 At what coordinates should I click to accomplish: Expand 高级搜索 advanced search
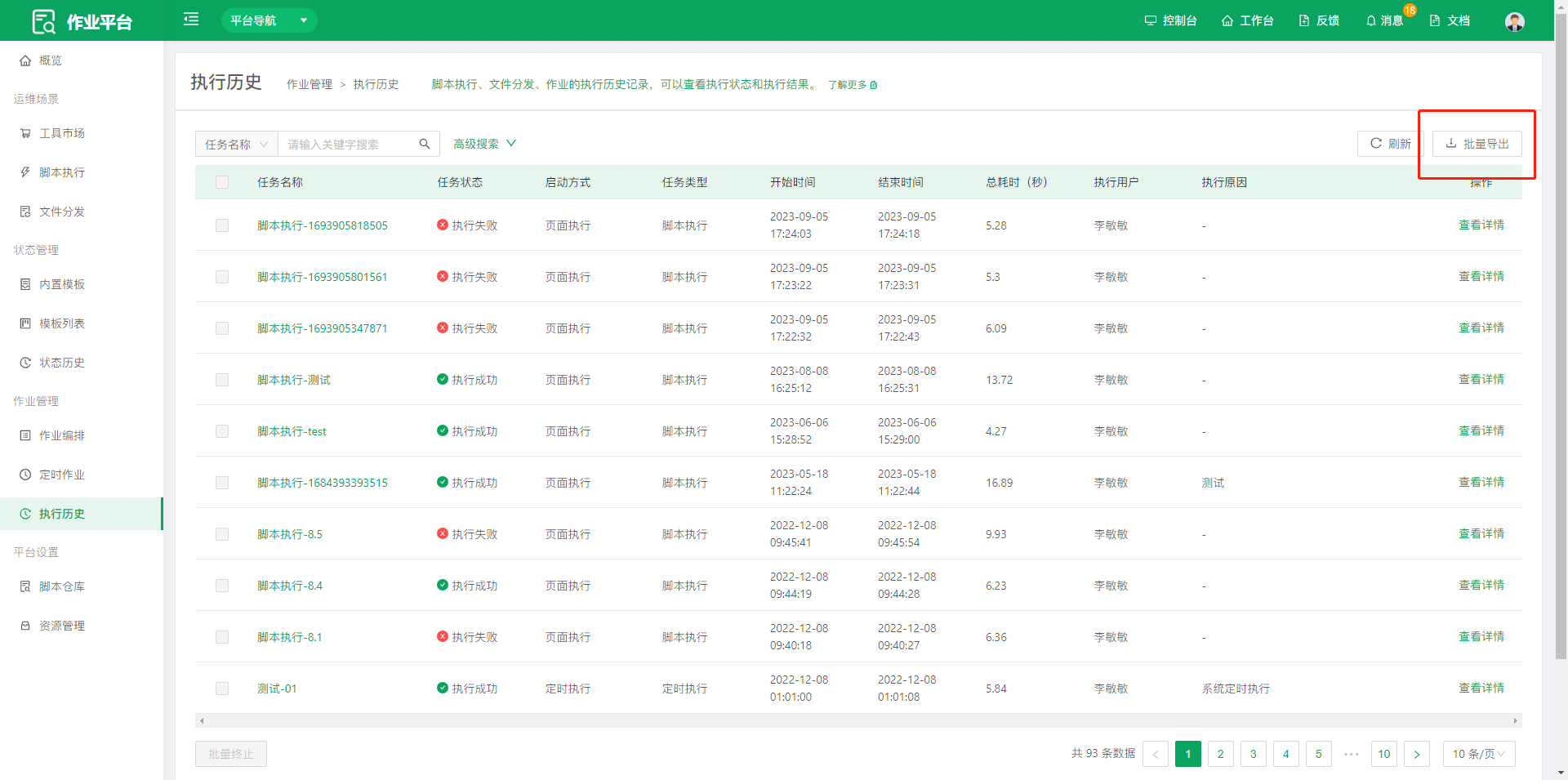coord(484,144)
